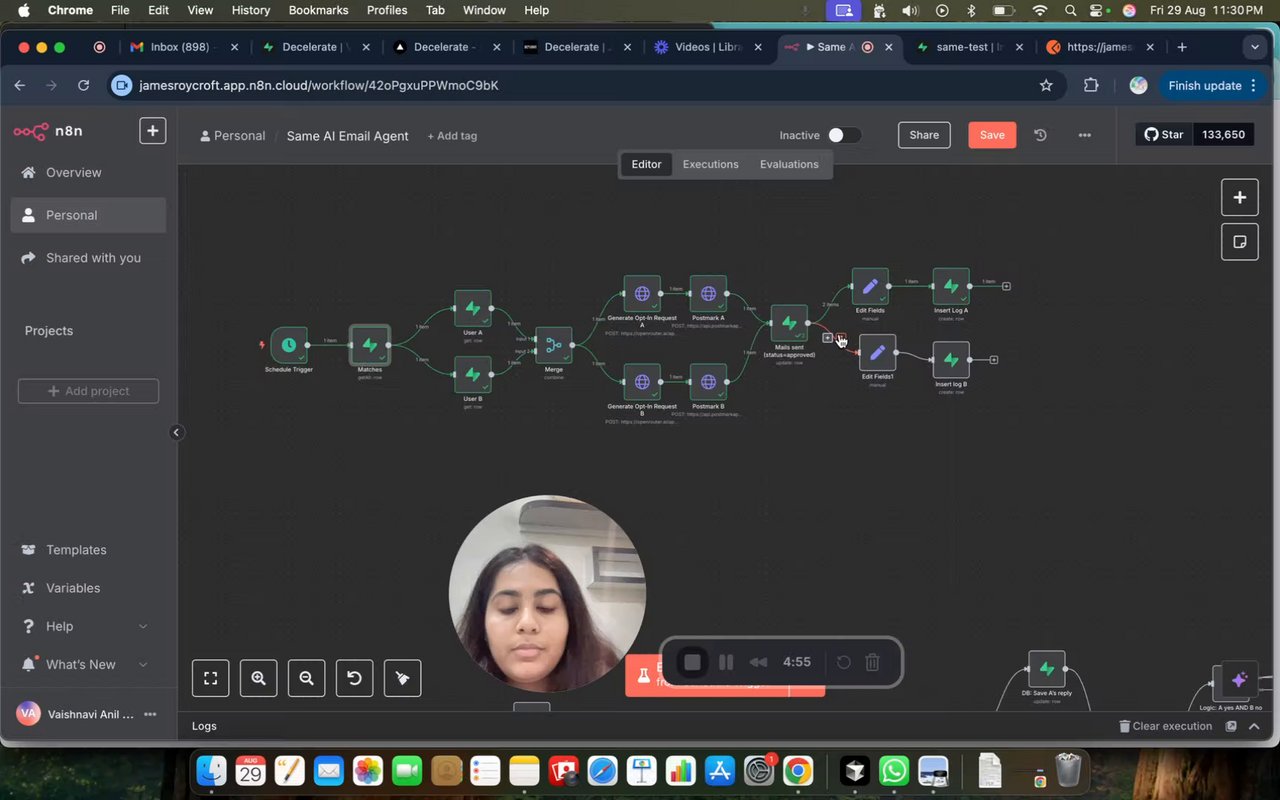This screenshot has width=1280, height=800.
Task: Open the User A node
Action: tap(473, 309)
